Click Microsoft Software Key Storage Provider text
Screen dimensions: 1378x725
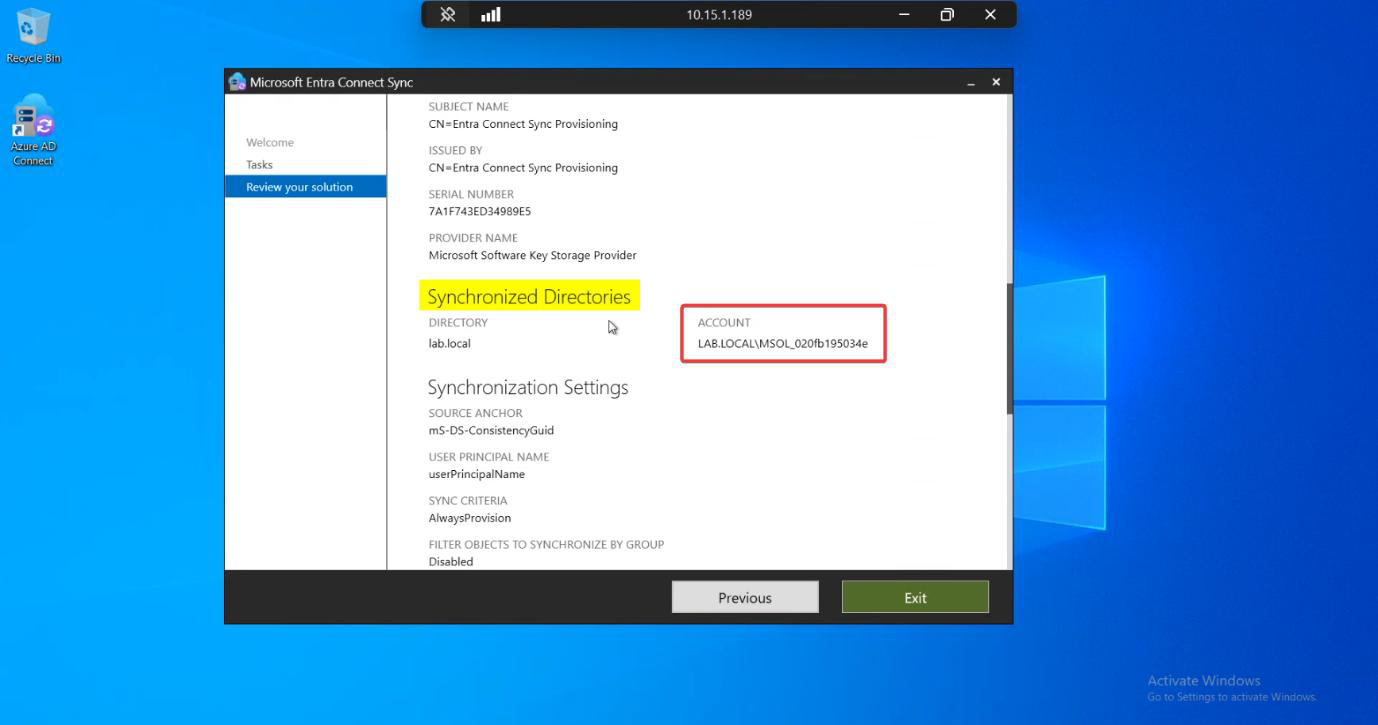tap(532, 255)
